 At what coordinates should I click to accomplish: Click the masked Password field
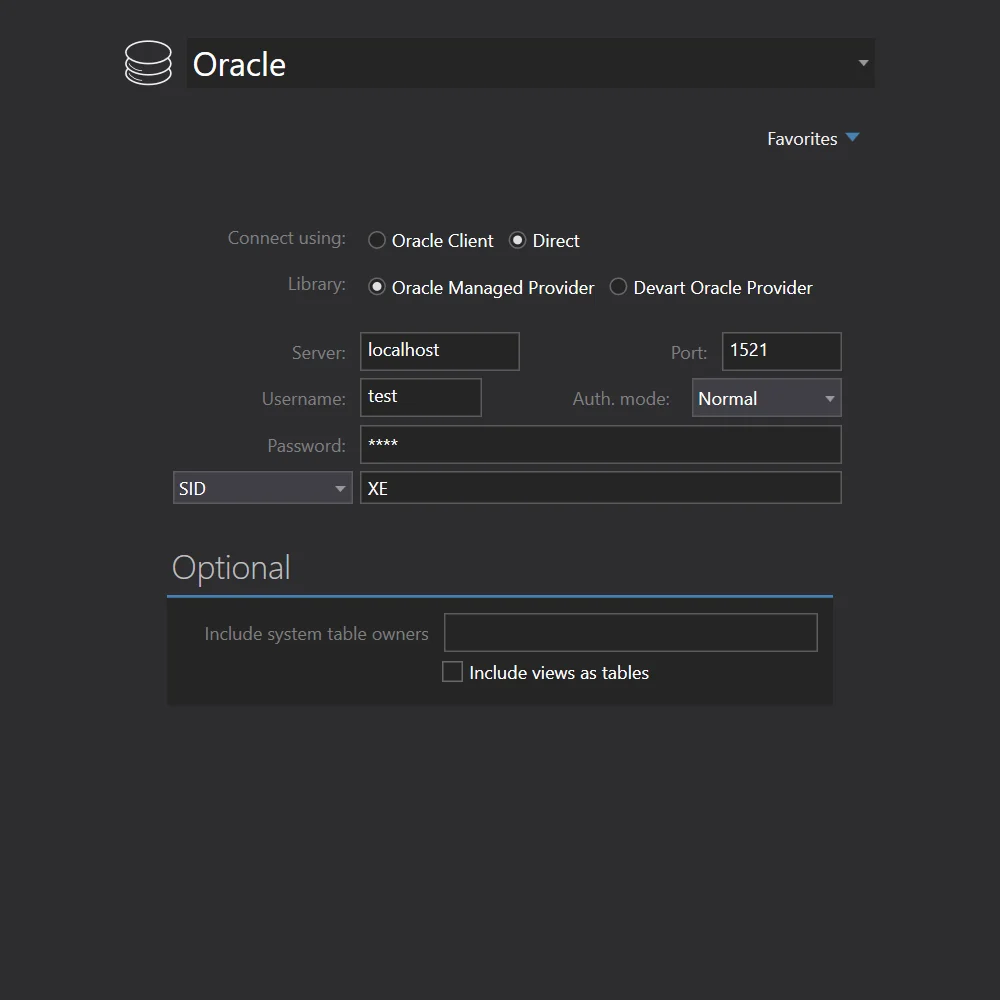coord(600,444)
